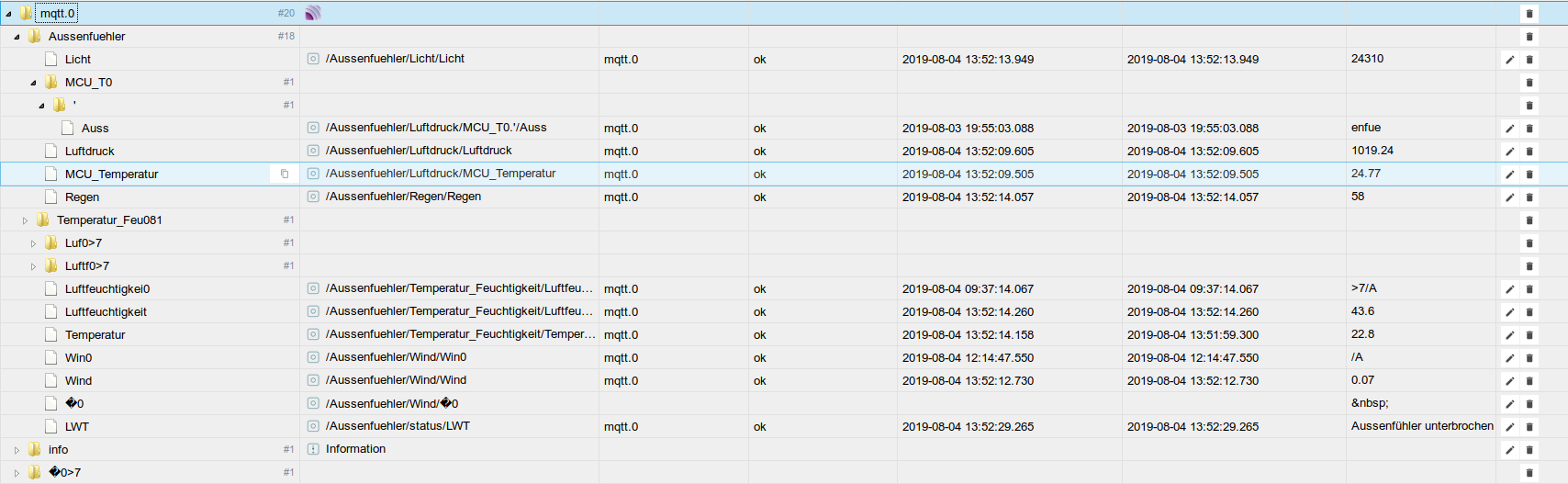This screenshot has height=484, width=1568.
Task: Copy MCU_Temperatur ID with copy icon
Action: pyautogui.click(x=285, y=174)
